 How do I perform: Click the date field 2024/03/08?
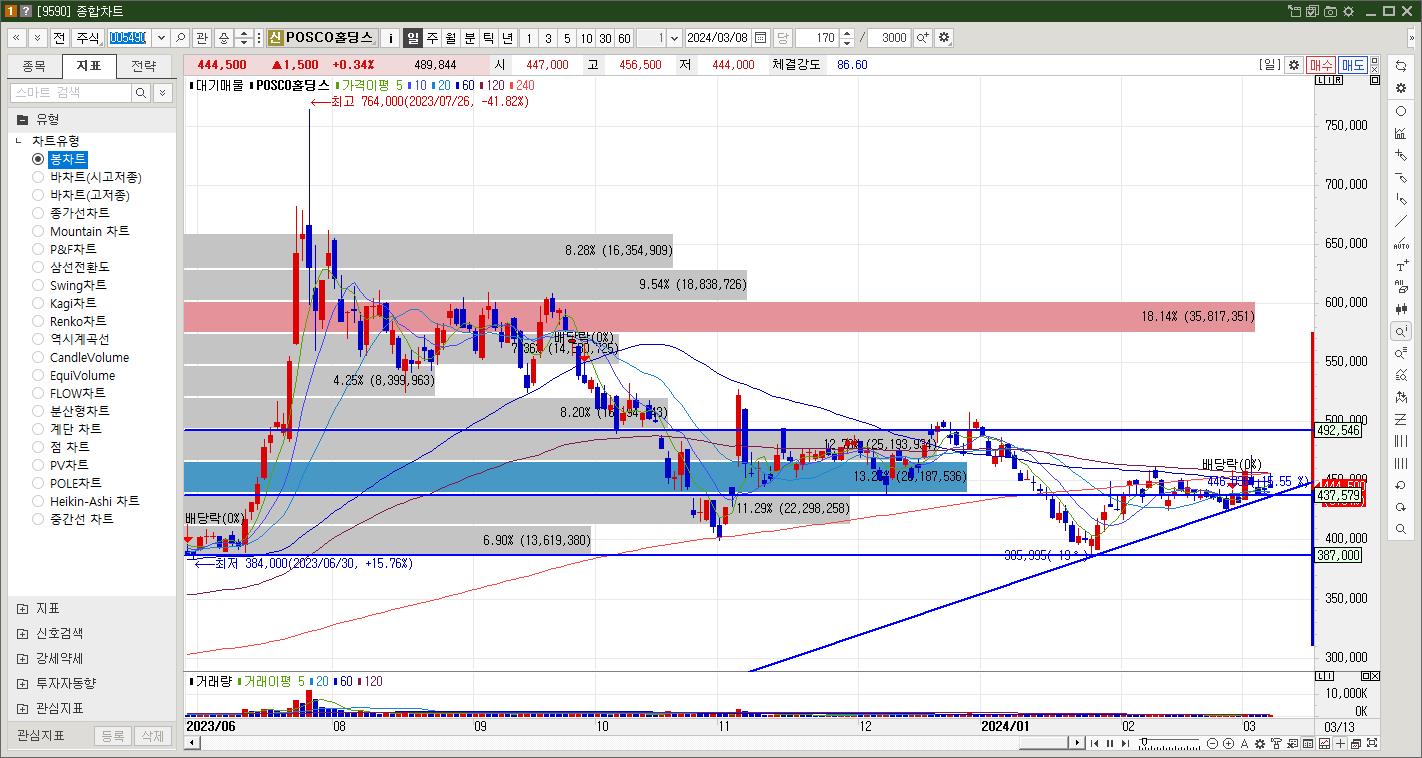coord(718,38)
